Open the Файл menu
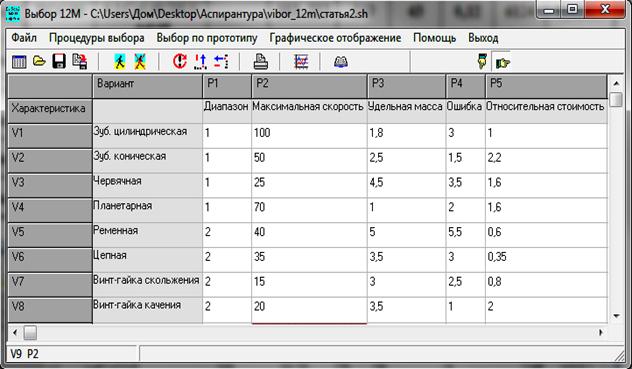Image resolution: width=632 pixels, height=369 pixels. tap(24, 38)
